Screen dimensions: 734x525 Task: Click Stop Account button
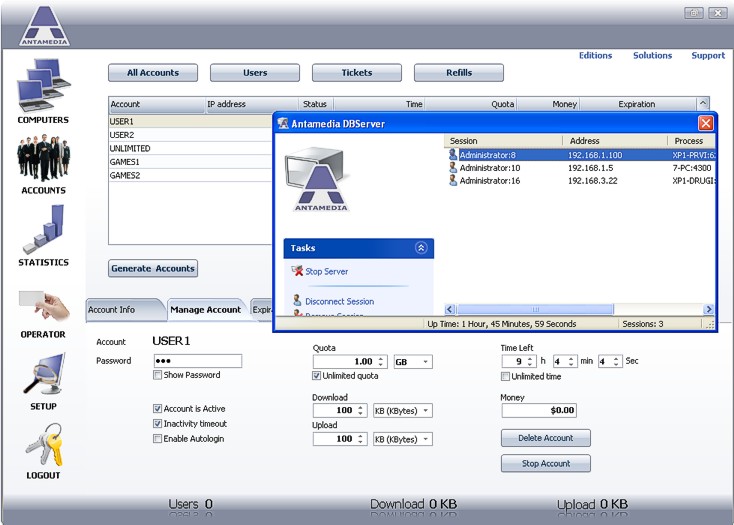coord(546,464)
